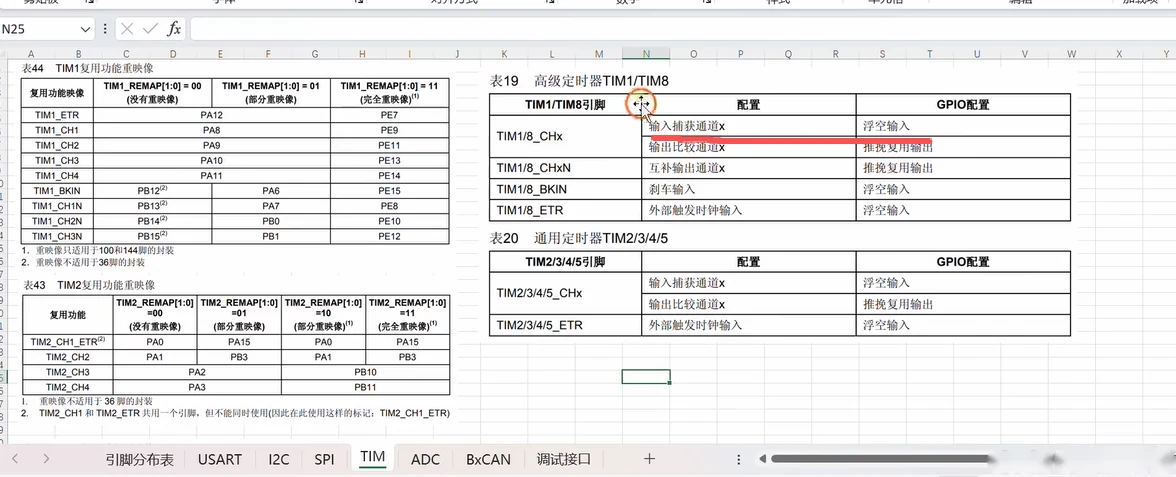Select column K header

click(x=504, y=54)
